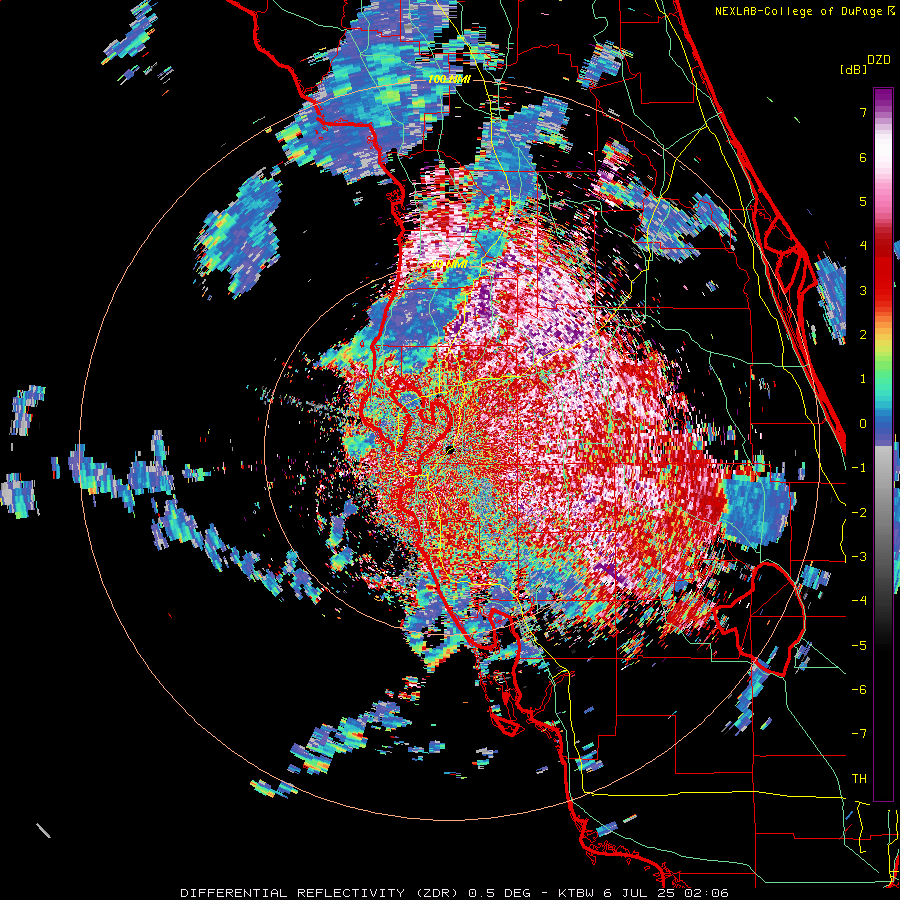
Task: Click the 0.5 DEG elevation text
Action: (501, 893)
